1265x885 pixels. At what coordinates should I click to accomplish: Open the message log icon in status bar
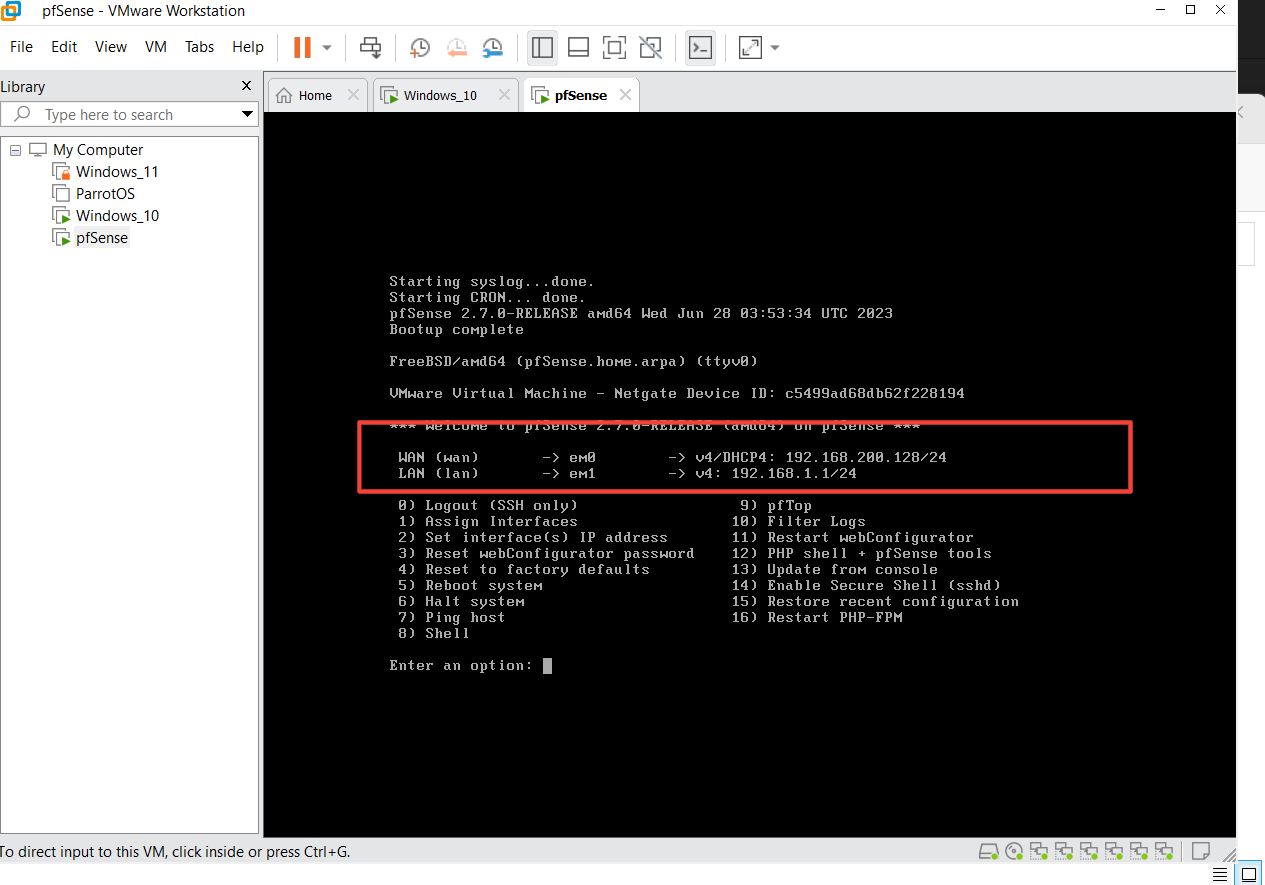[x=1203, y=852]
